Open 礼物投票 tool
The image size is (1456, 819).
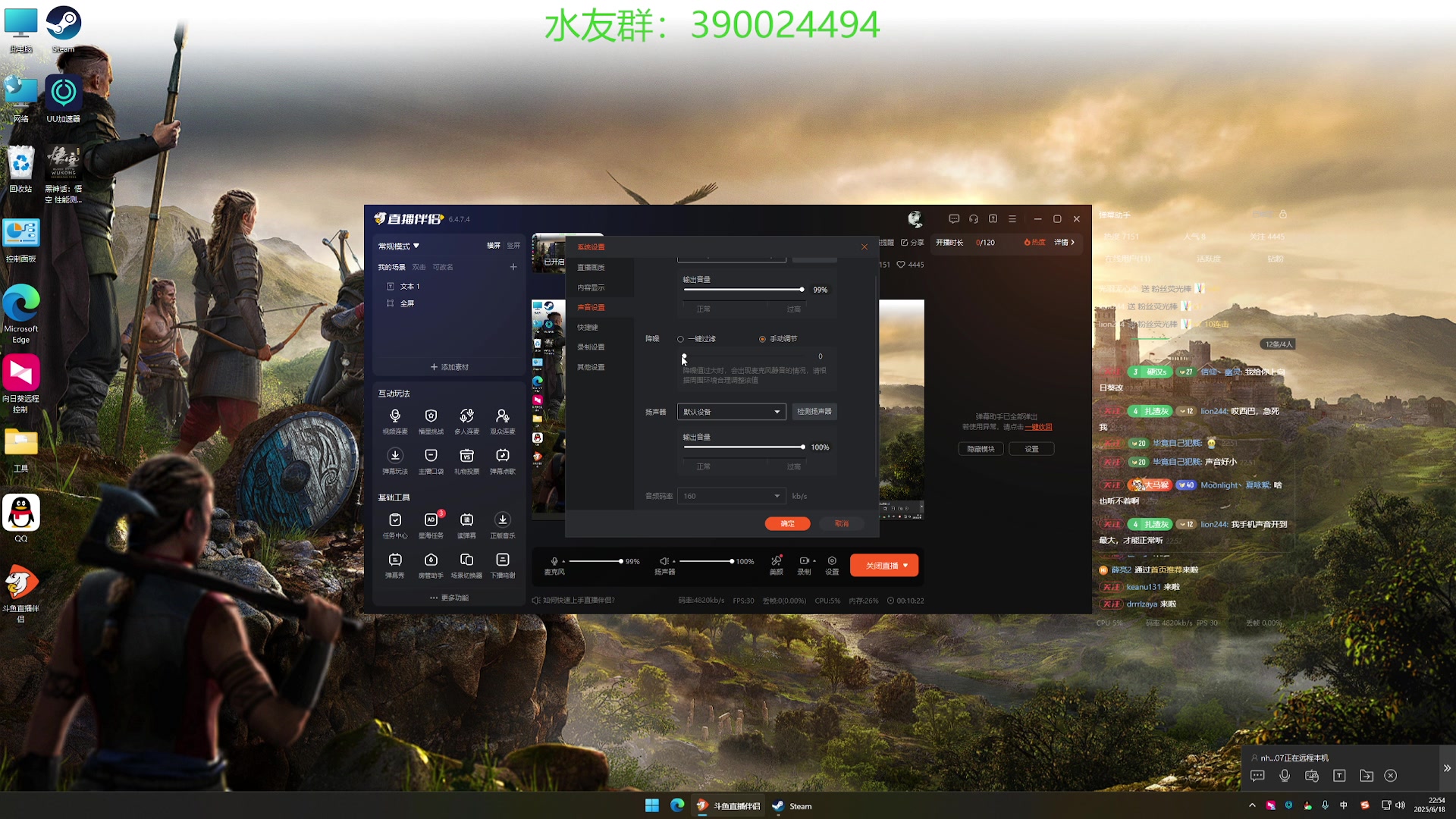tap(466, 461)
